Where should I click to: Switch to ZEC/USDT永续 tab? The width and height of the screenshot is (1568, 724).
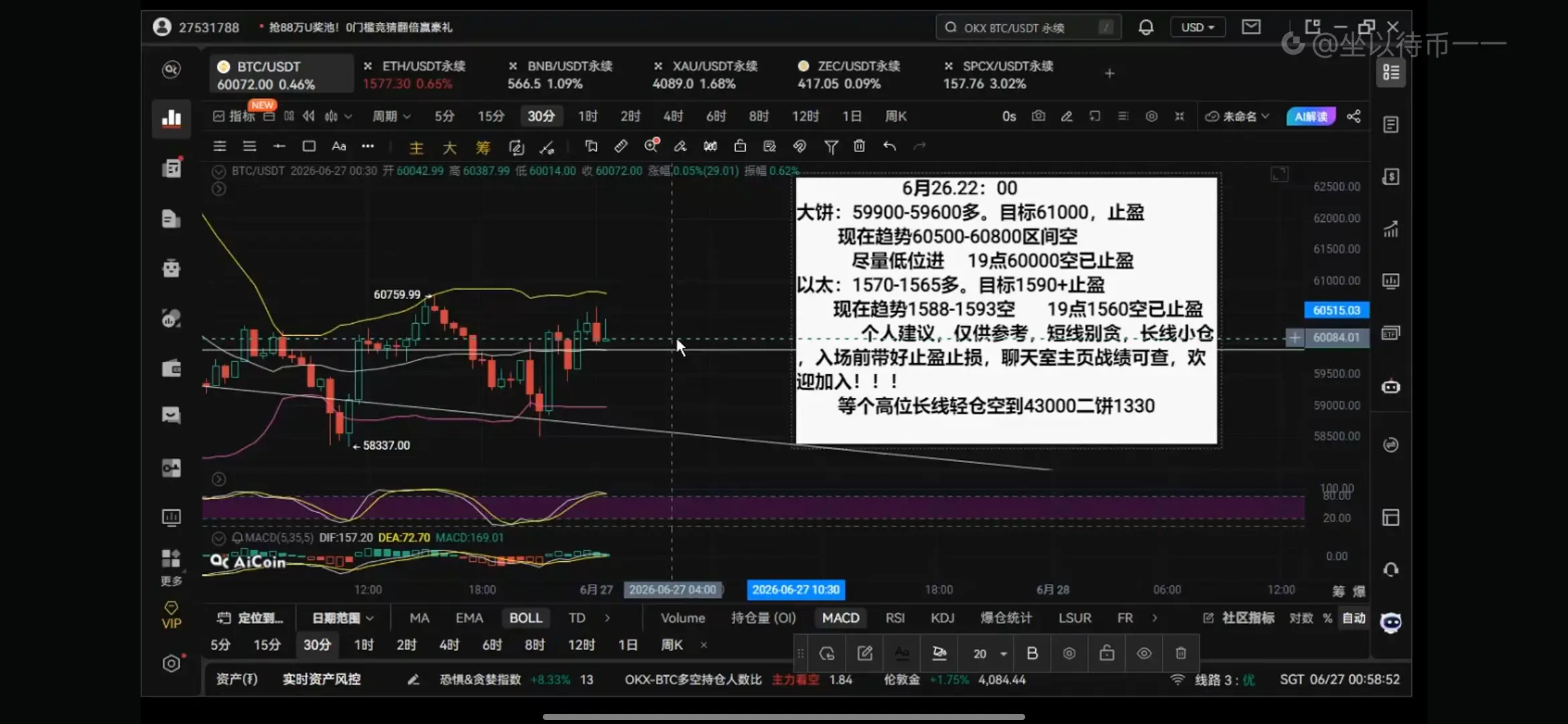pyautogui.click(x=850, y=74)
